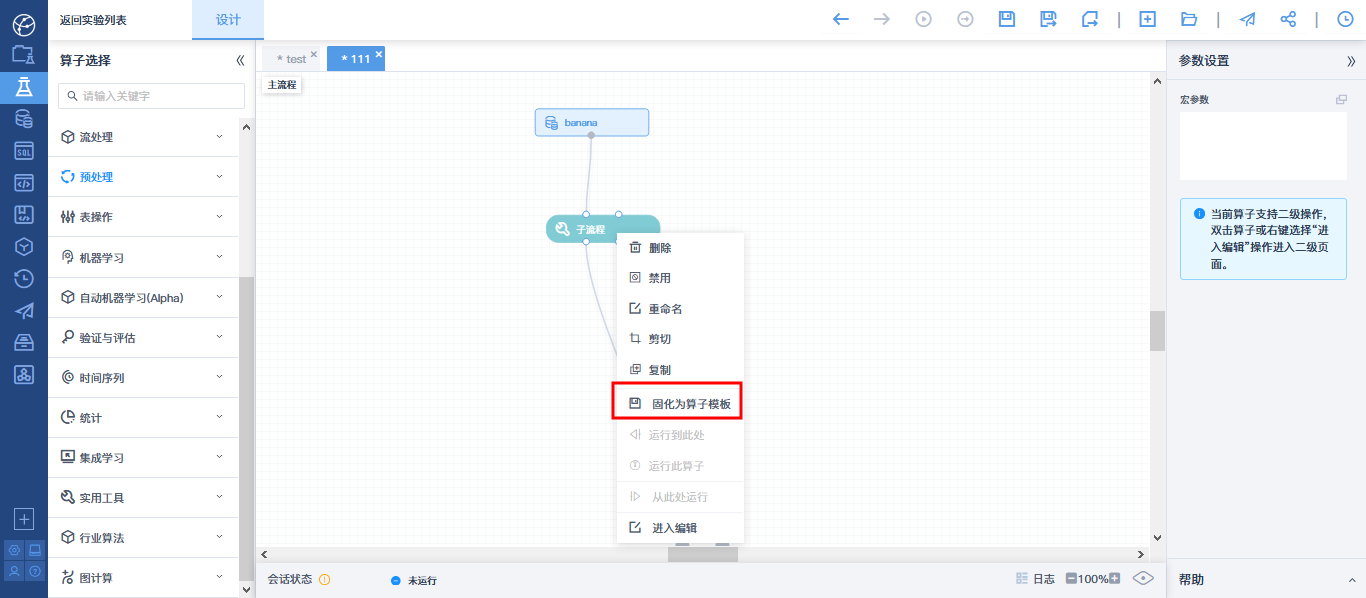
Task: Click the paper plane icon in left sidebar
Action: click(24, 311)
